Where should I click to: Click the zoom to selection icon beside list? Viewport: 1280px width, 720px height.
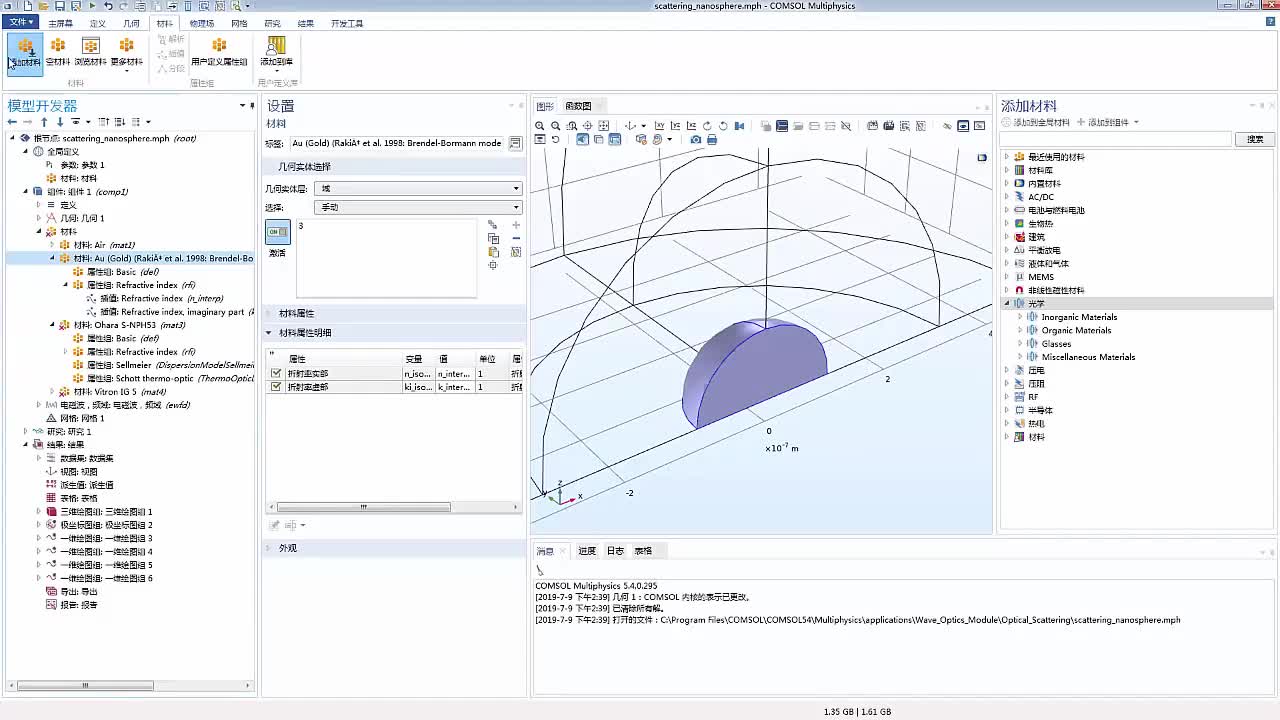coord(493,265)
